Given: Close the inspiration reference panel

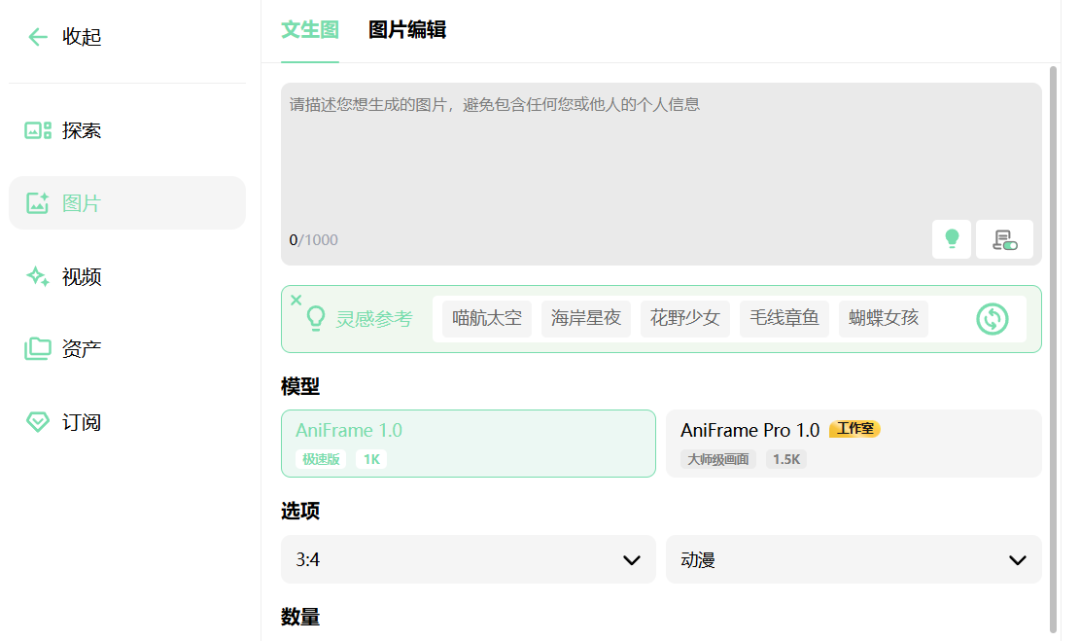Looking at the screenshot, I should 296,300.
